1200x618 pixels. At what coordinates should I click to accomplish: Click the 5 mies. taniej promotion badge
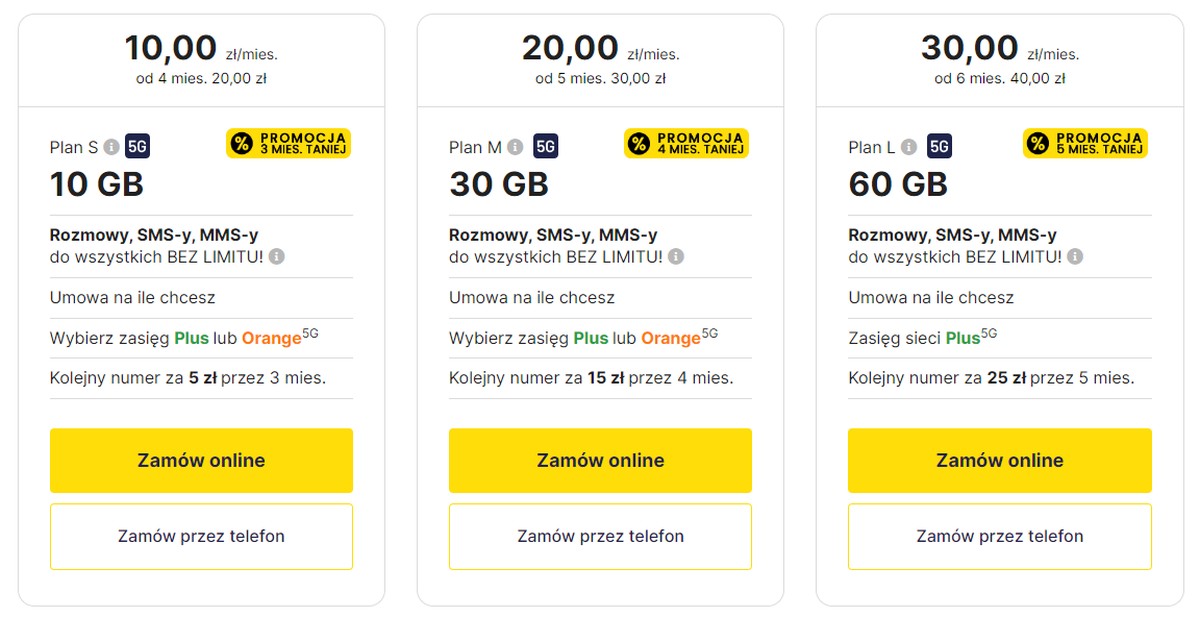(x=1085, y=144)
